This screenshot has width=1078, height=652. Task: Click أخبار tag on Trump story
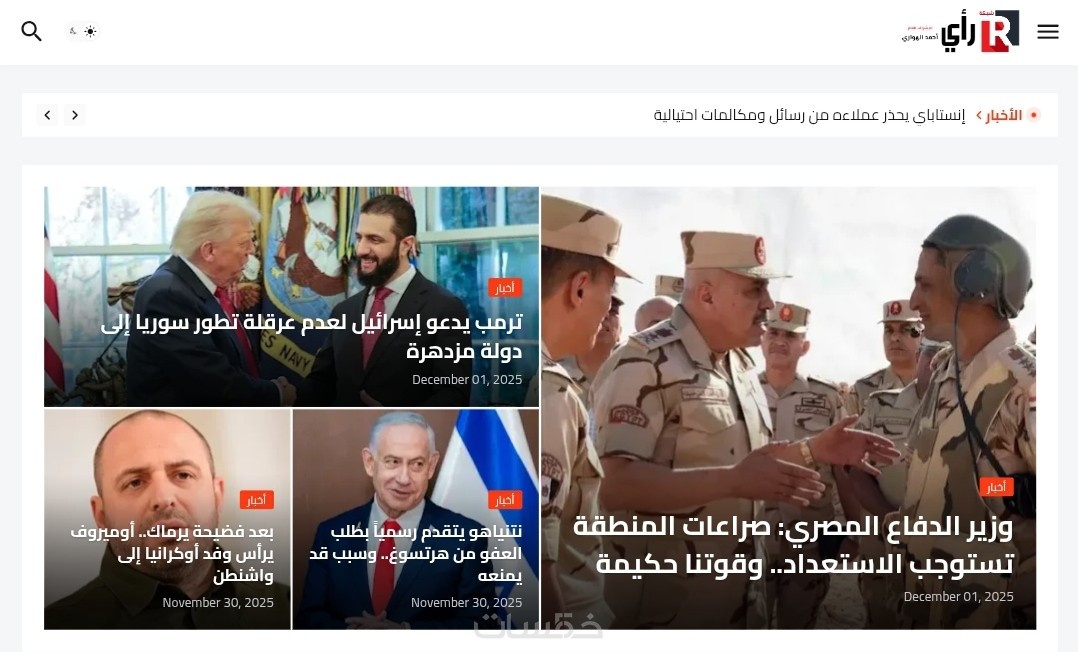[505, 287]
